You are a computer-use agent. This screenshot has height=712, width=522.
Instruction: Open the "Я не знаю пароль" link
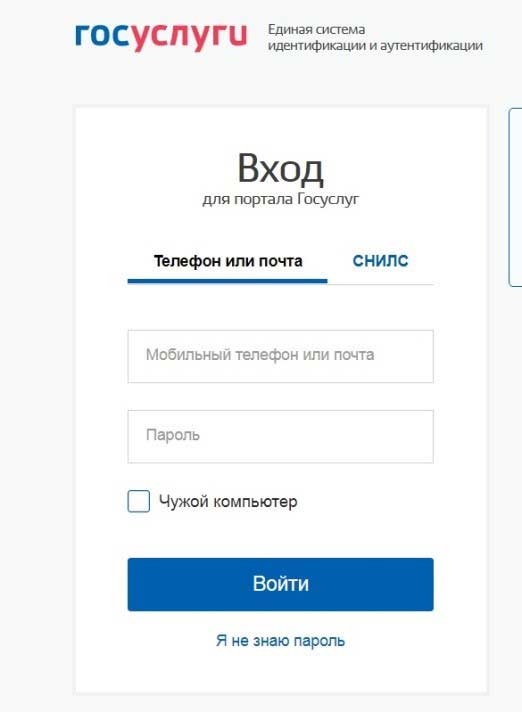(x=281, y=641)
